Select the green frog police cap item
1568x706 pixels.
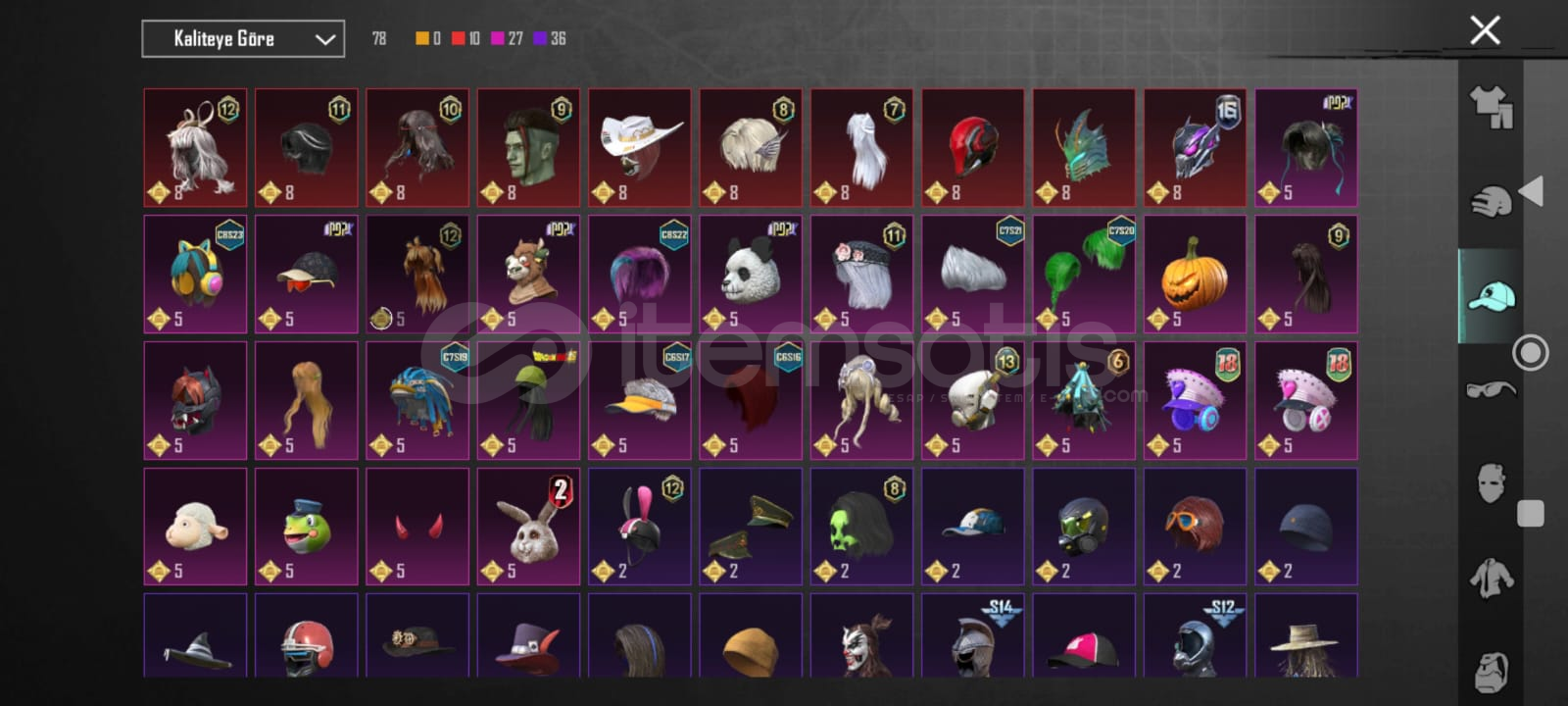306,527
